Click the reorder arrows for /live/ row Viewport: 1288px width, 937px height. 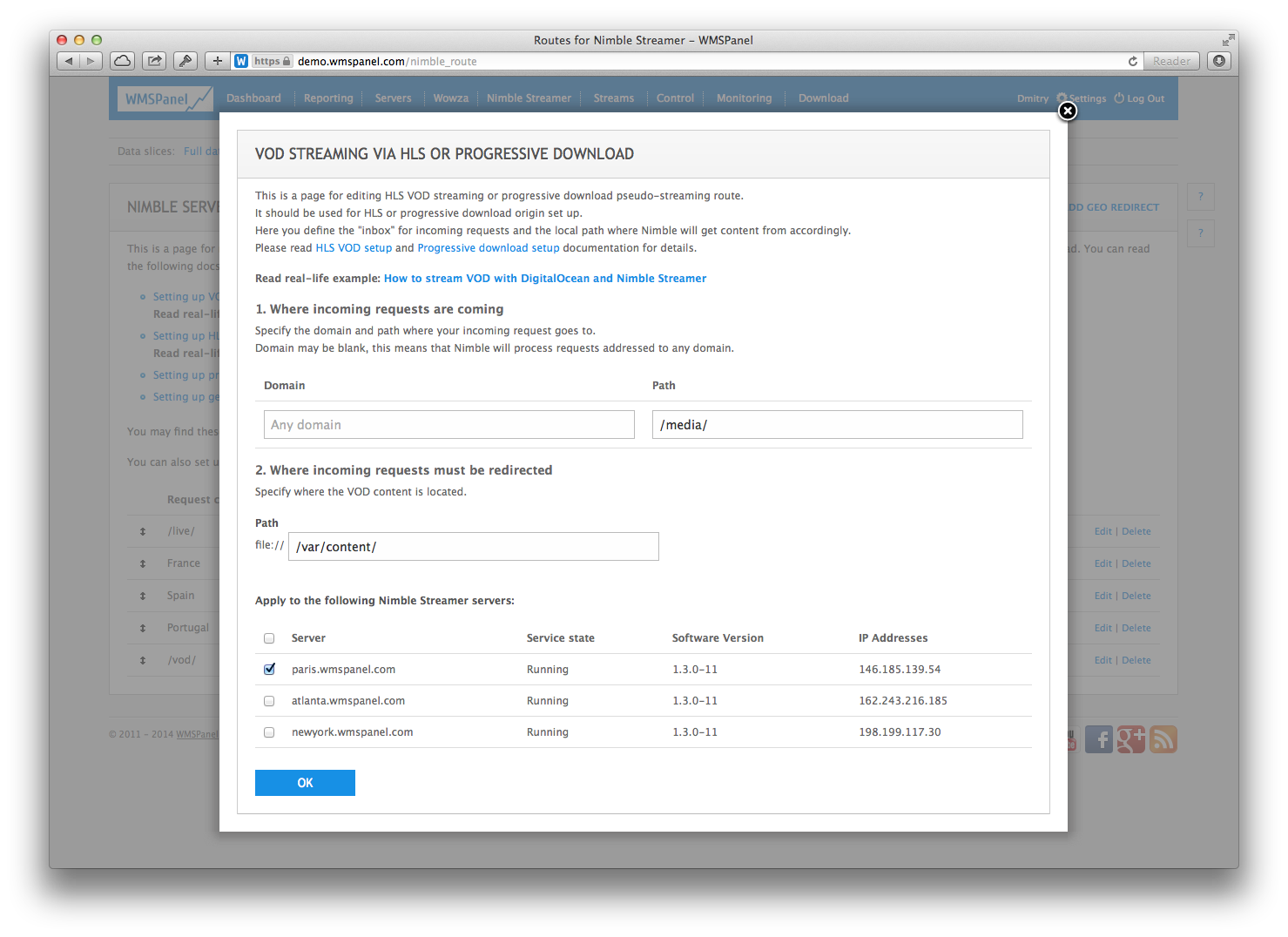(143, 531)
